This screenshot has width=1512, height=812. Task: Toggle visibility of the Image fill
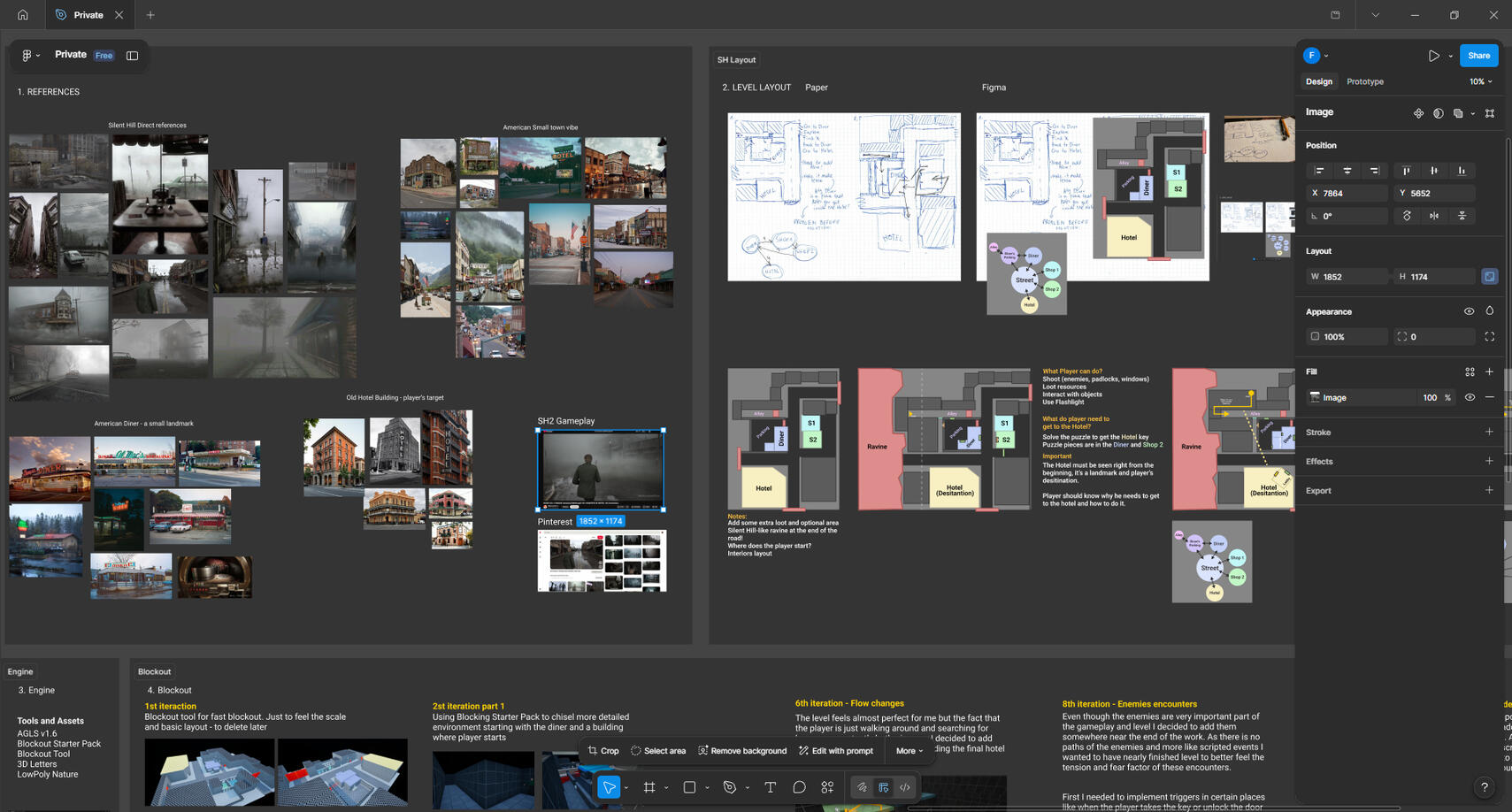1470,398
